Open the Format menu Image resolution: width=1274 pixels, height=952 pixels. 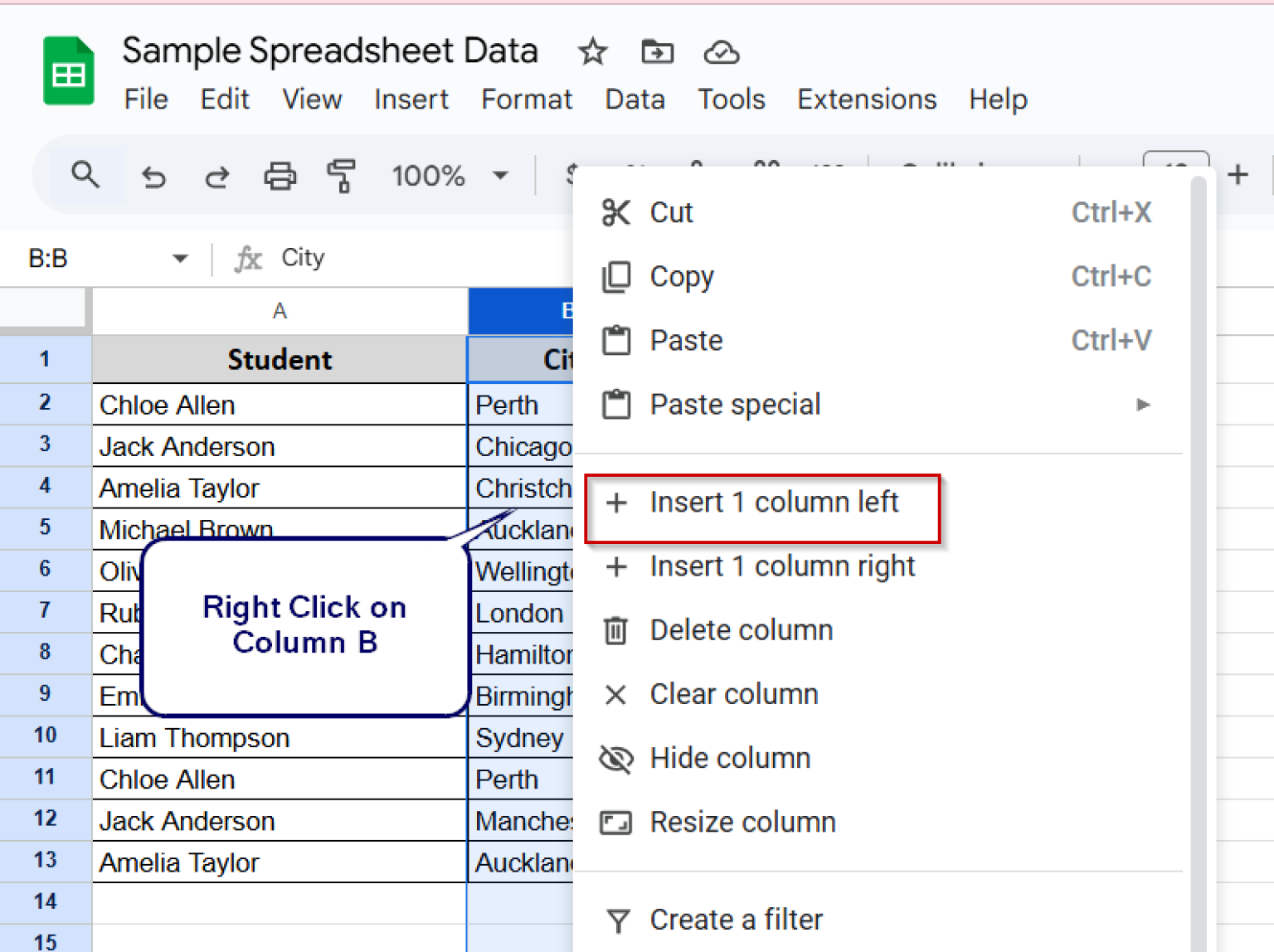(527, 99)
